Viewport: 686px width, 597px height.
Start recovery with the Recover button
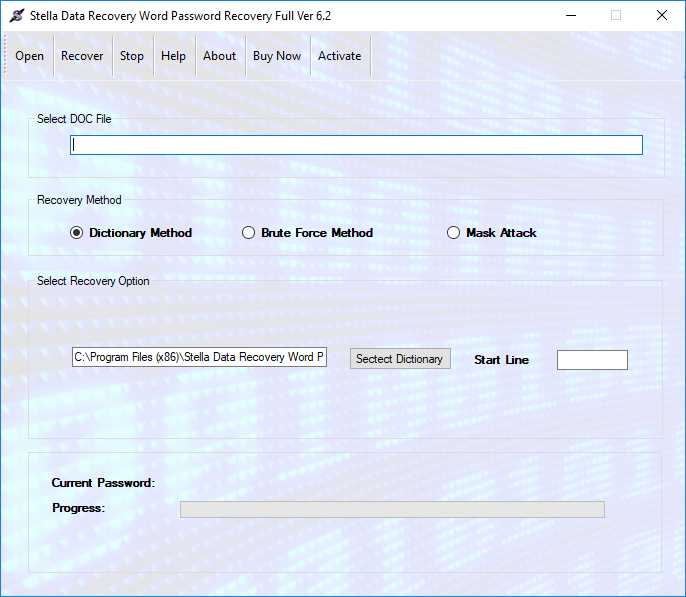pos(82,56)
